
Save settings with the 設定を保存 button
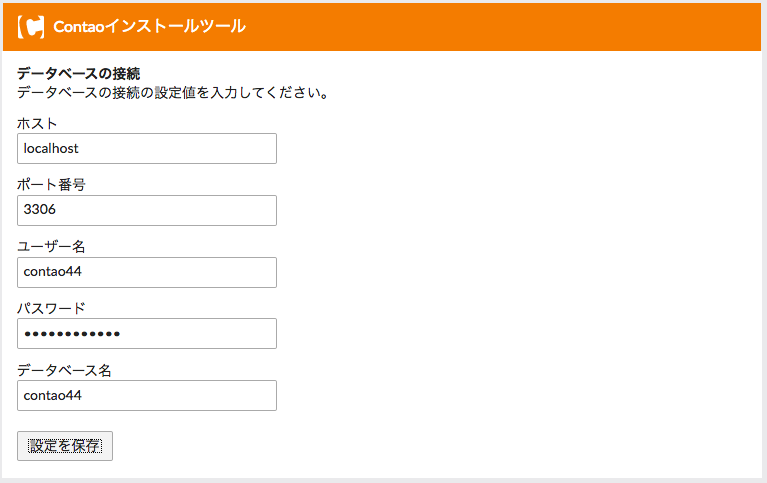point(65,446)
